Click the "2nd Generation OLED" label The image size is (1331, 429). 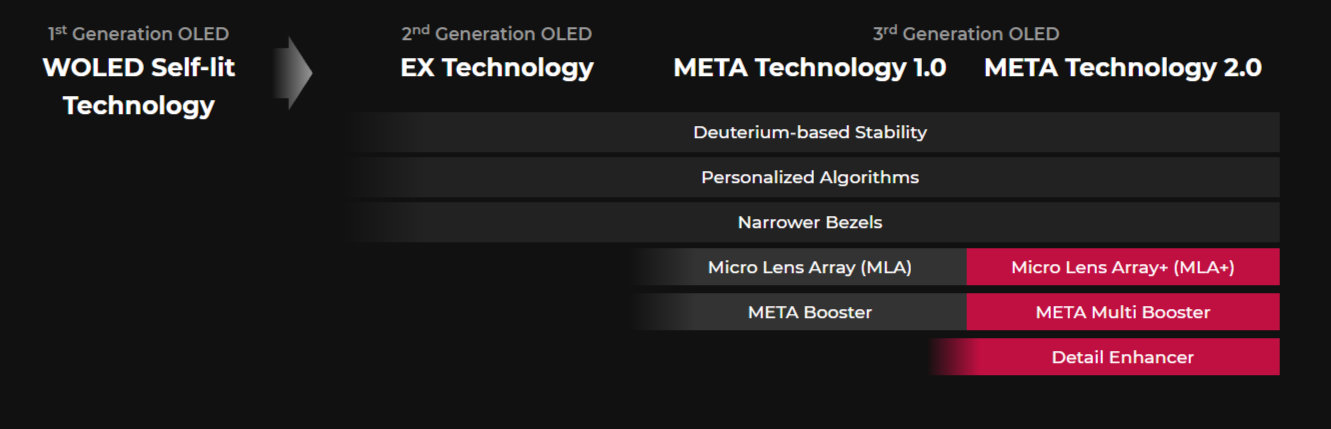(496, 34)
